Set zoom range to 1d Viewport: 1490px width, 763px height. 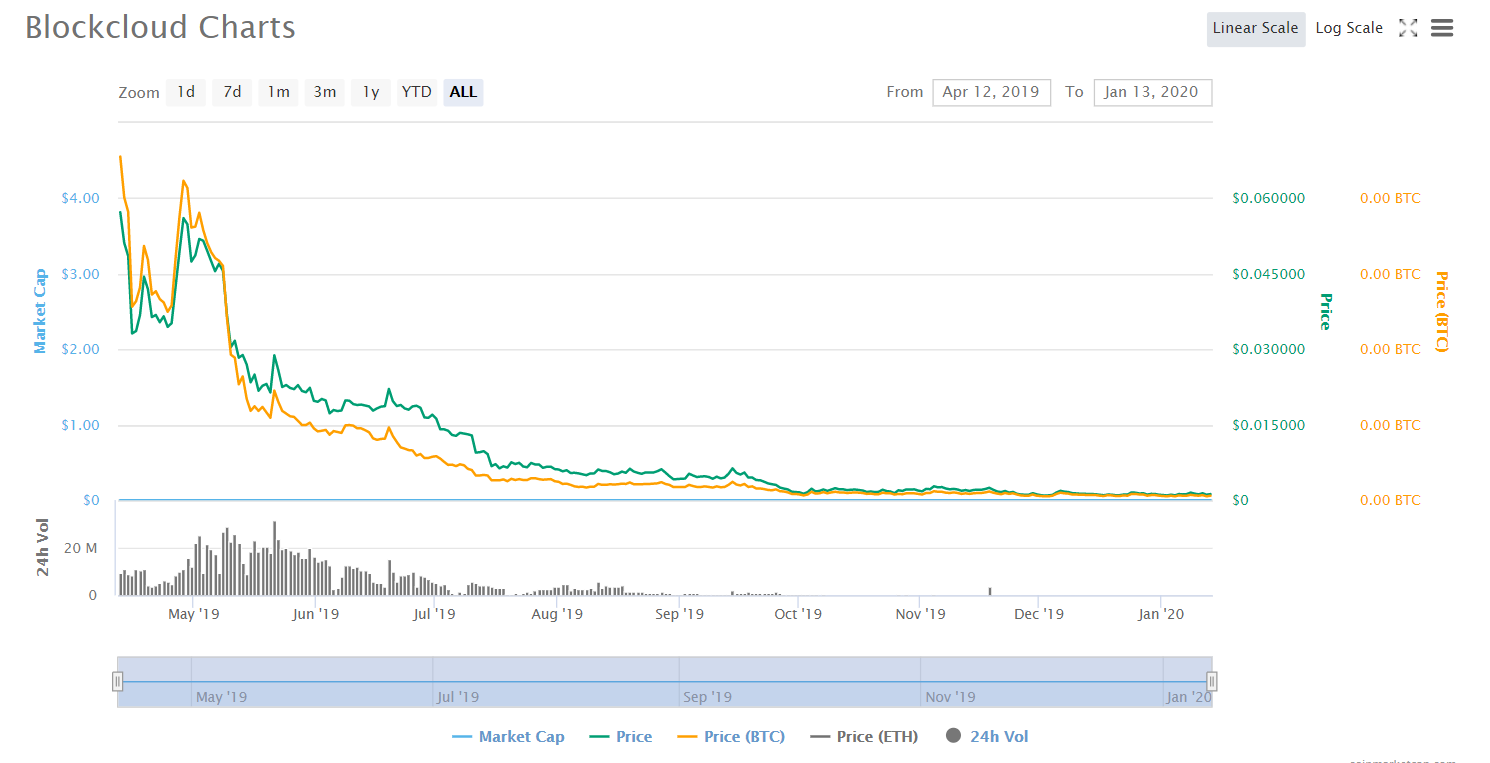(186, 92)
